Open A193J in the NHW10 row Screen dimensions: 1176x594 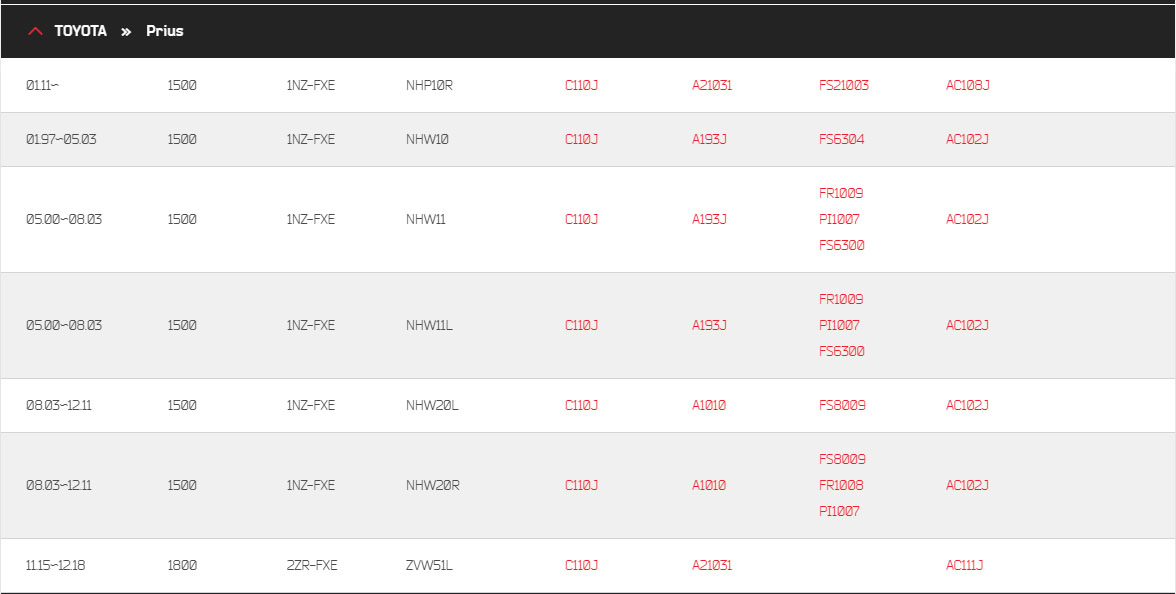point(709,140)
